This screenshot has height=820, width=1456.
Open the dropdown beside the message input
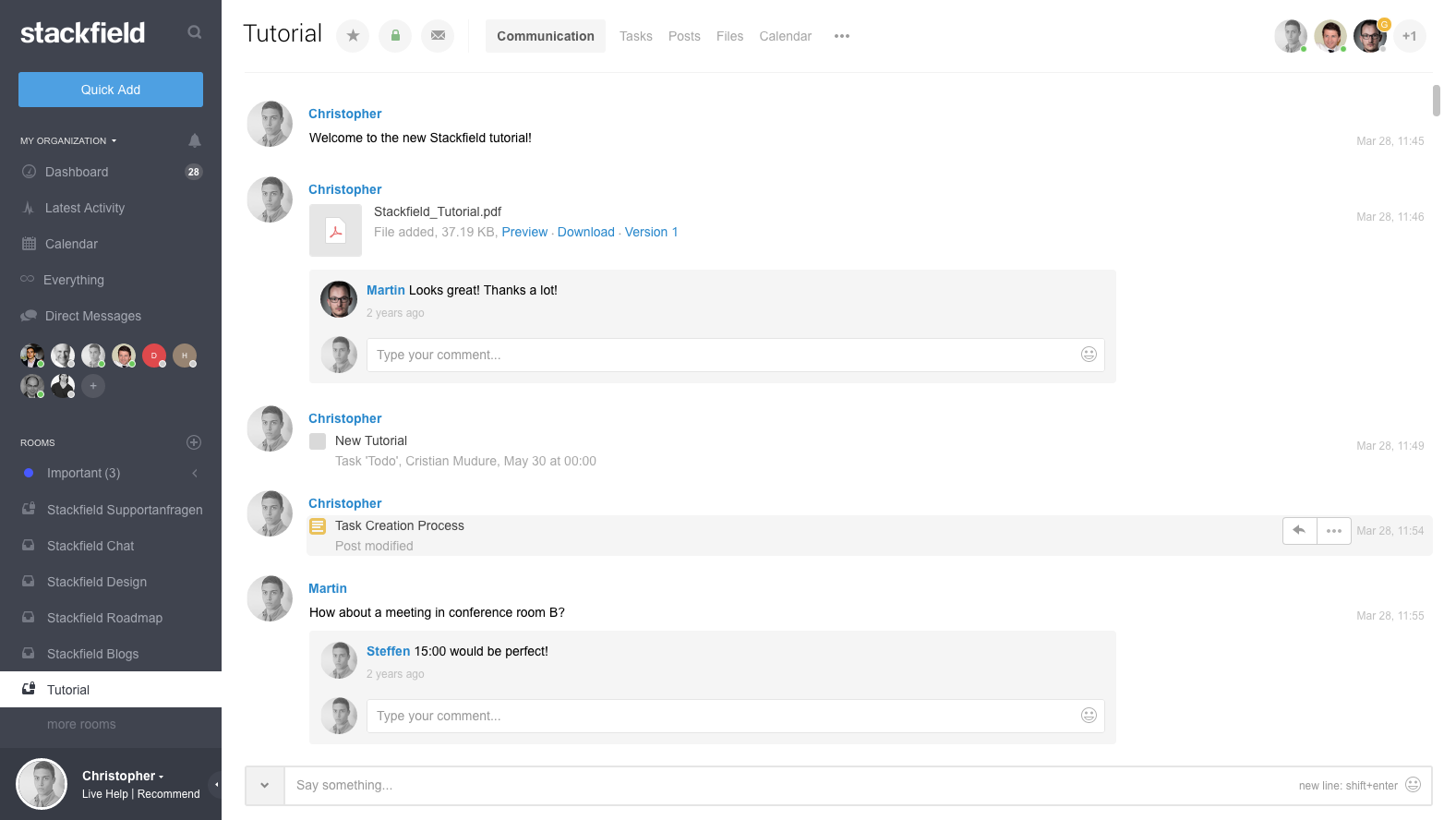pyautogui.click(x=265, y=786)
